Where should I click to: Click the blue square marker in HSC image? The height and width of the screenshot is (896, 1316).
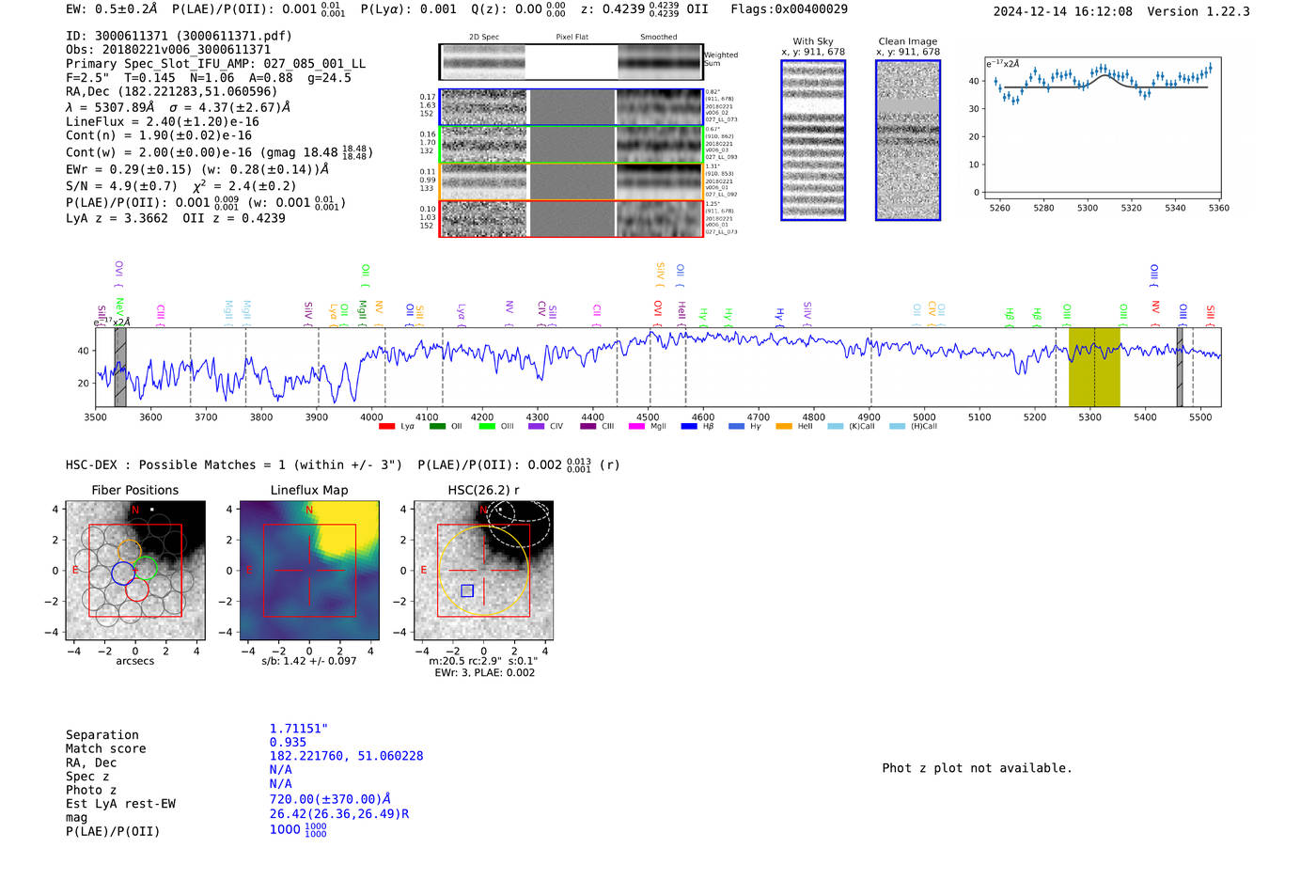pos(467,590)
